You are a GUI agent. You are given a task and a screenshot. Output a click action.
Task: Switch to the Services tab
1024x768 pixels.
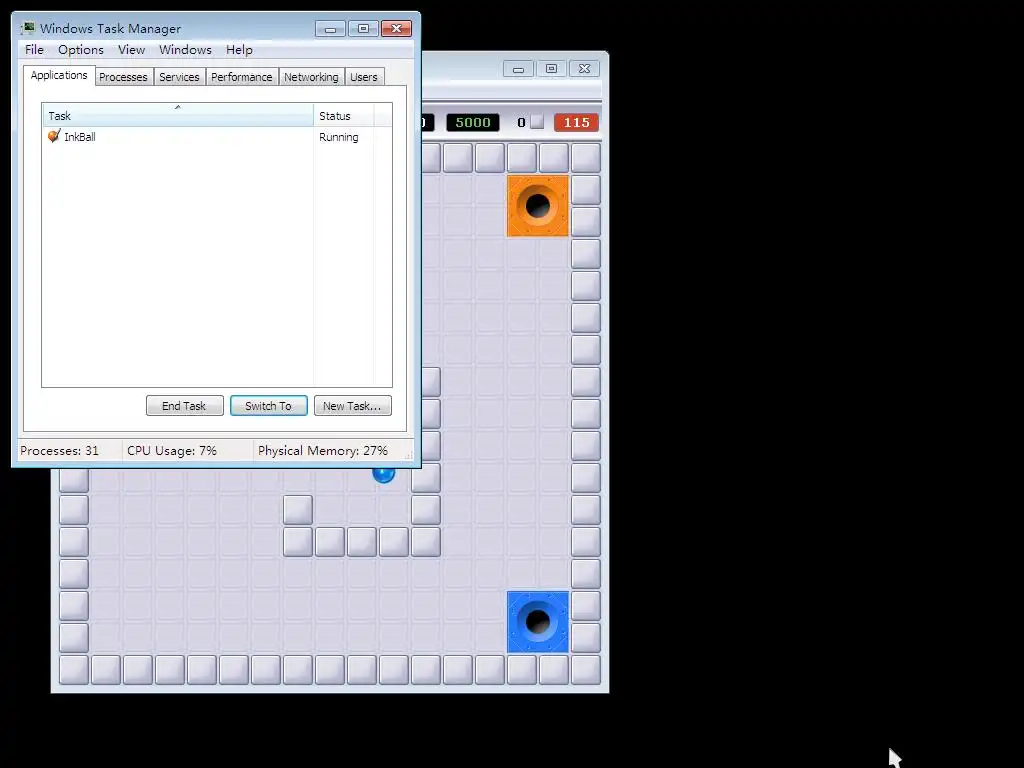[179, 77]
